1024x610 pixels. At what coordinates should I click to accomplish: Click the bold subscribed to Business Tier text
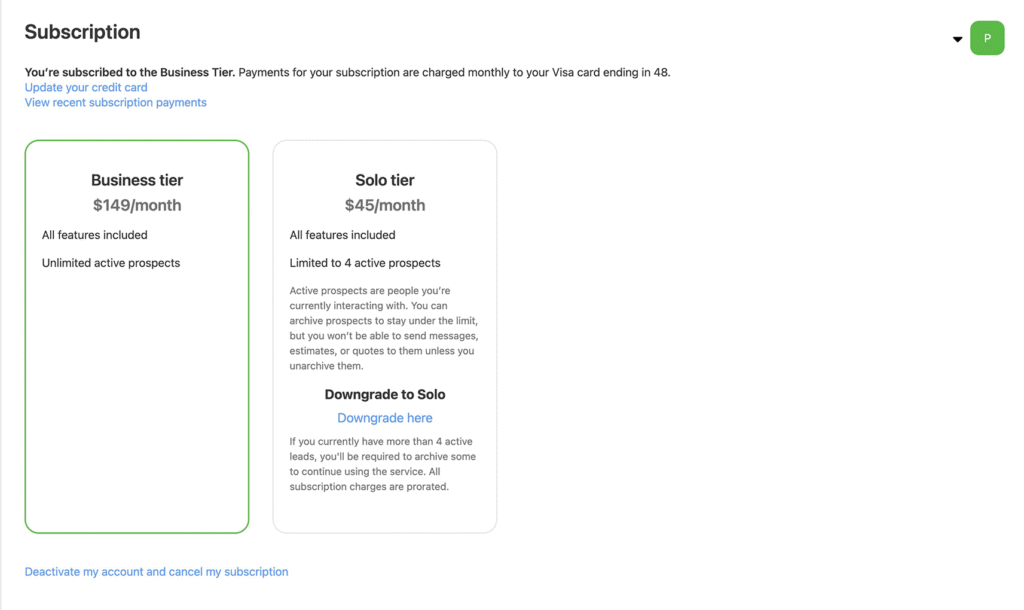point(130,72)
